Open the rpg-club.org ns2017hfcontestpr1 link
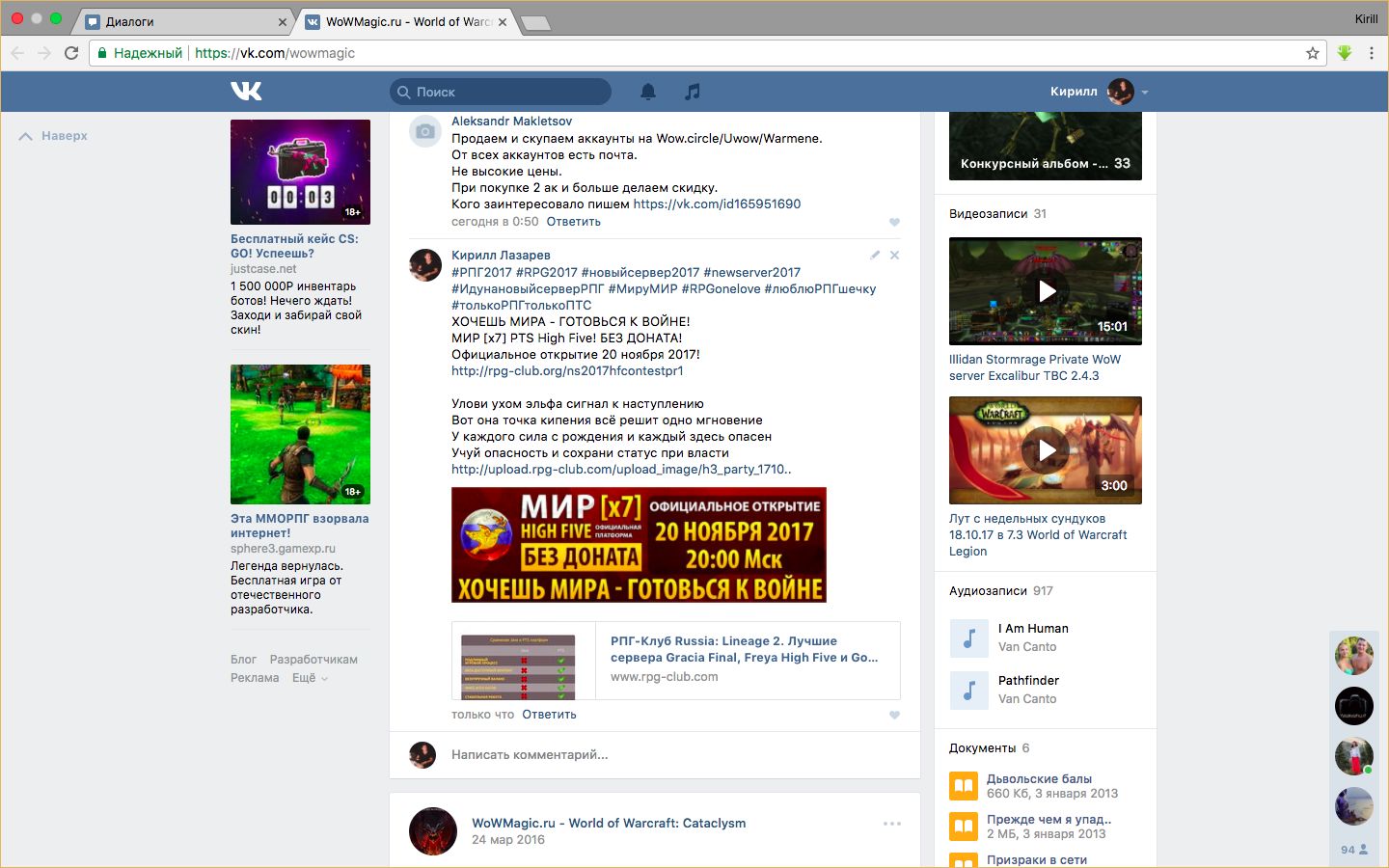 point(567,370)
